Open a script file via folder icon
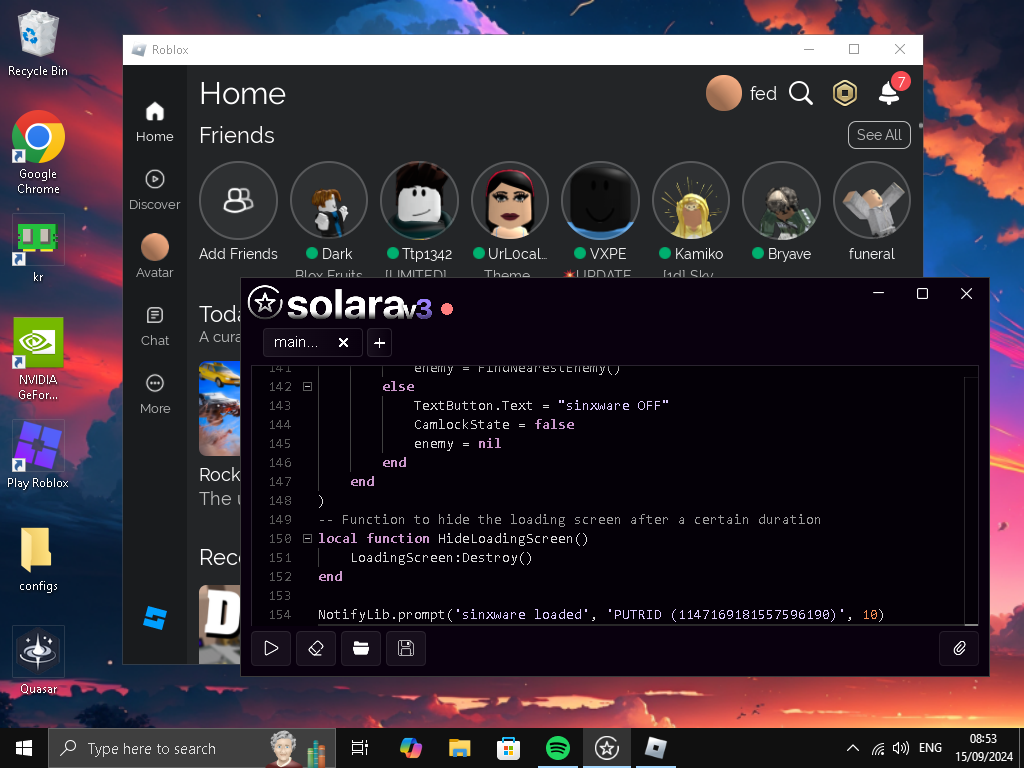 click(x=361, y=648)
